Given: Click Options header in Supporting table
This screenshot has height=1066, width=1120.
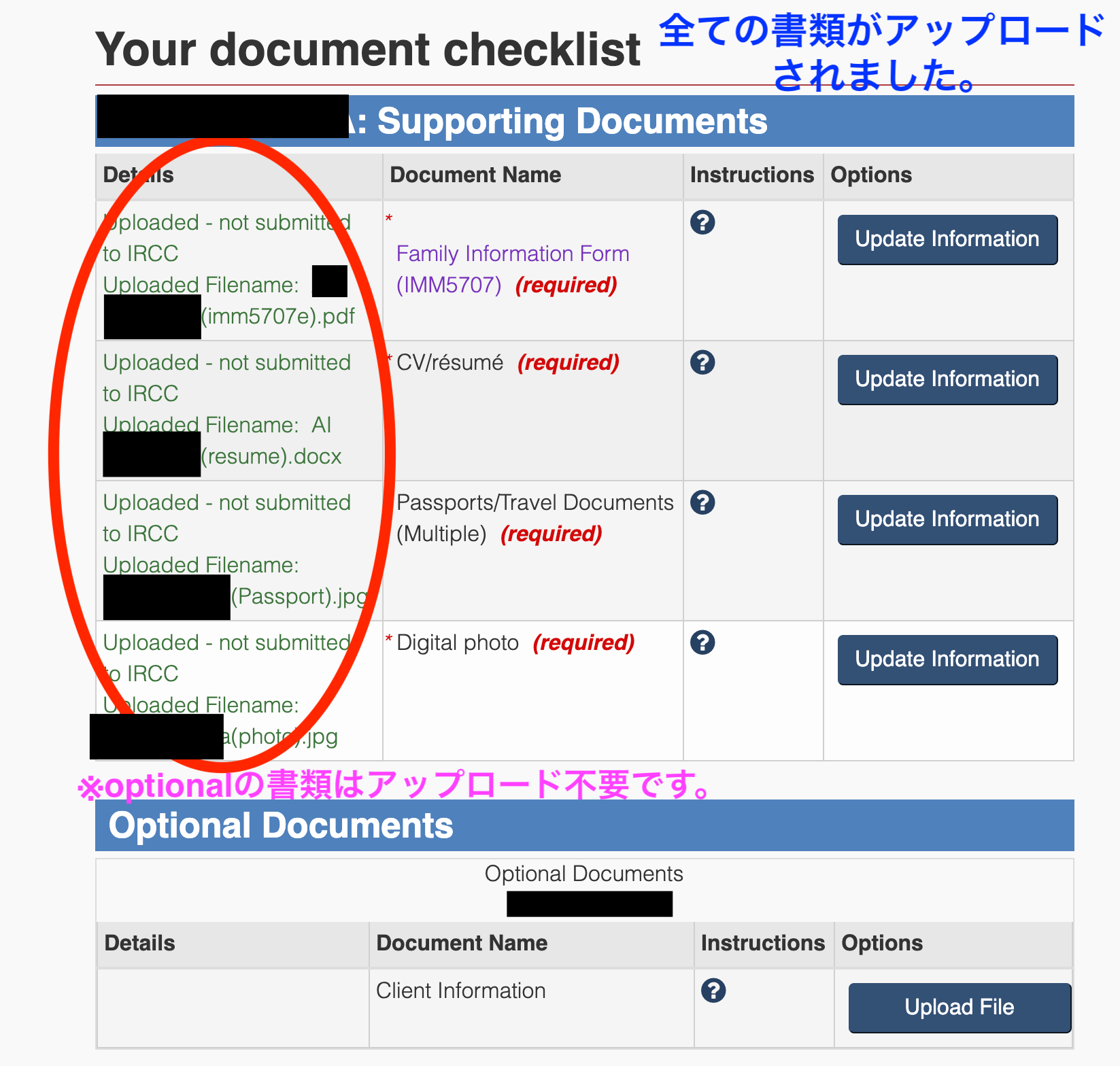Looking at the screenshot, I should [x=871, y=175].
